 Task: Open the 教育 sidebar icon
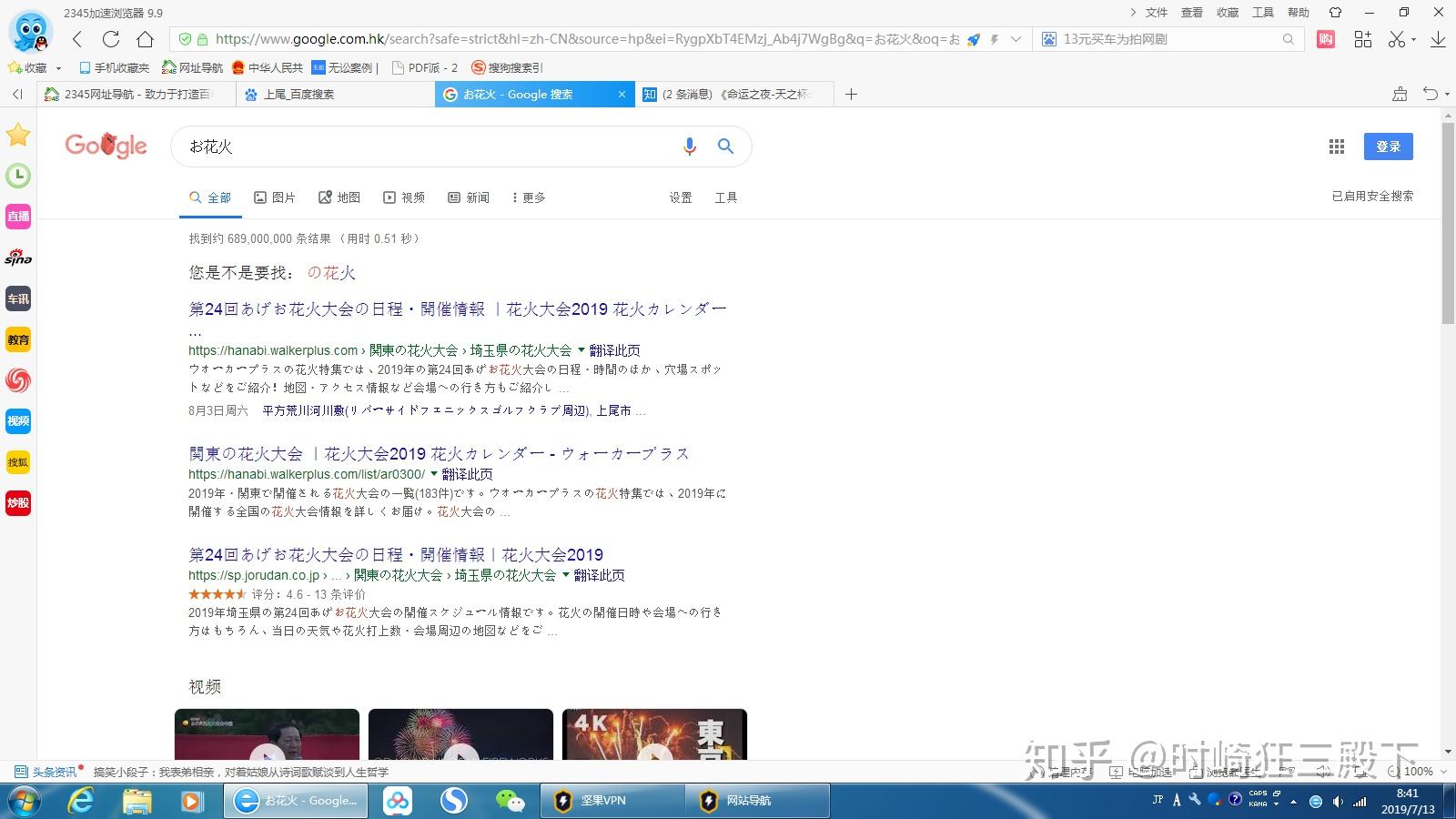click(18, 339)
